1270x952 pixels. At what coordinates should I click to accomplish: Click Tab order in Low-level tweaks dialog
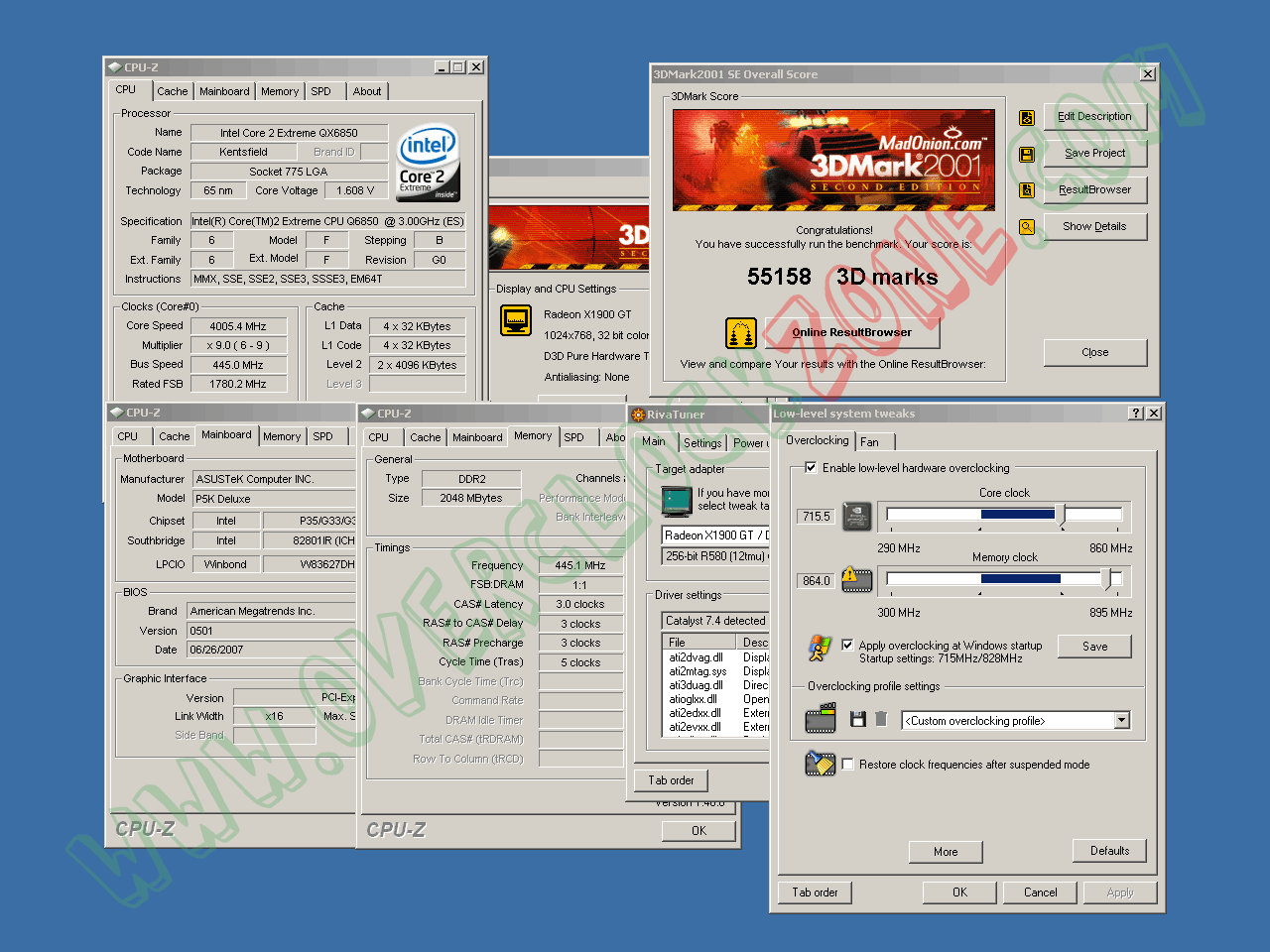pos(815,892)
